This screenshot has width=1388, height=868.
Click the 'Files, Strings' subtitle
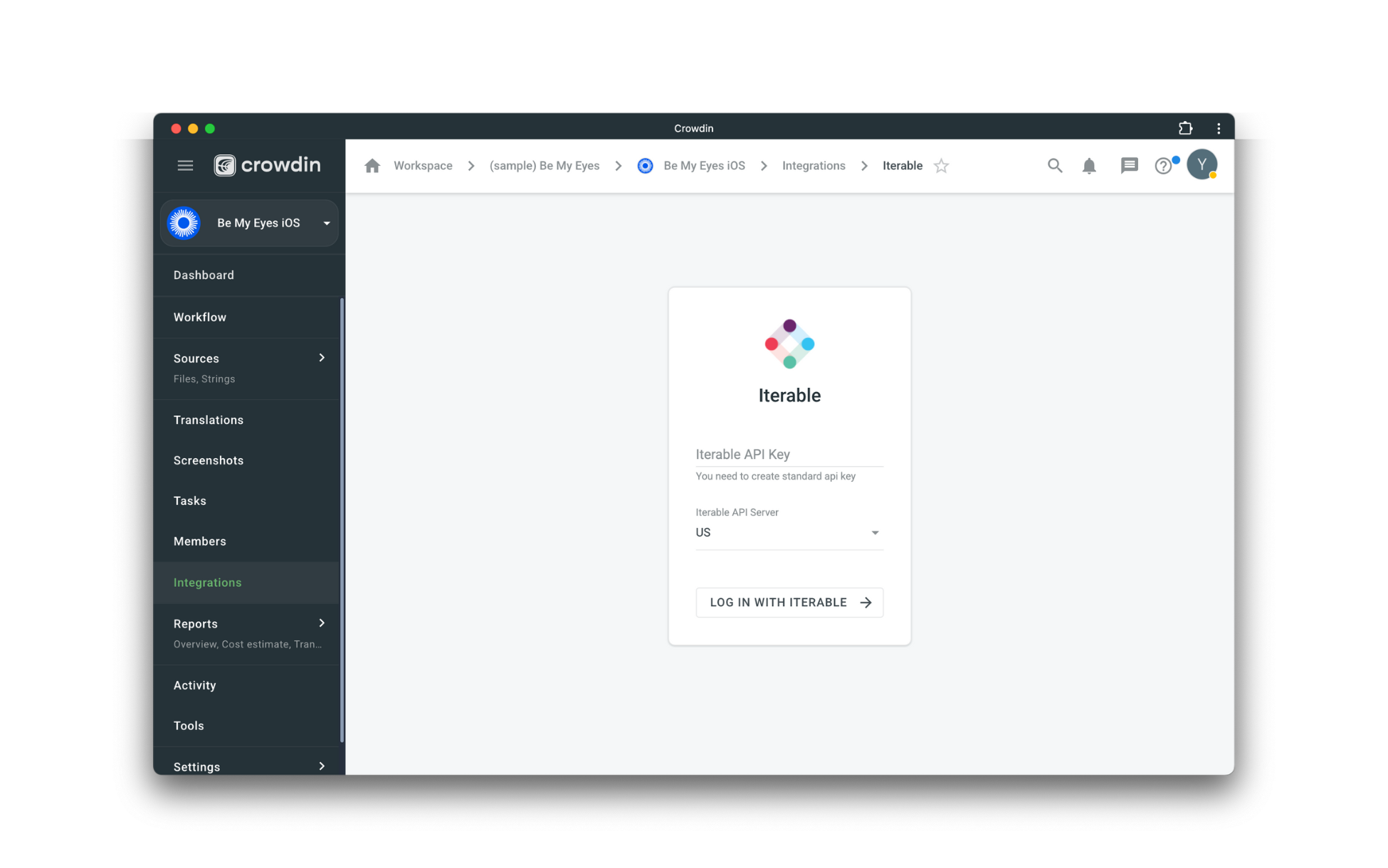coord(204,379)
